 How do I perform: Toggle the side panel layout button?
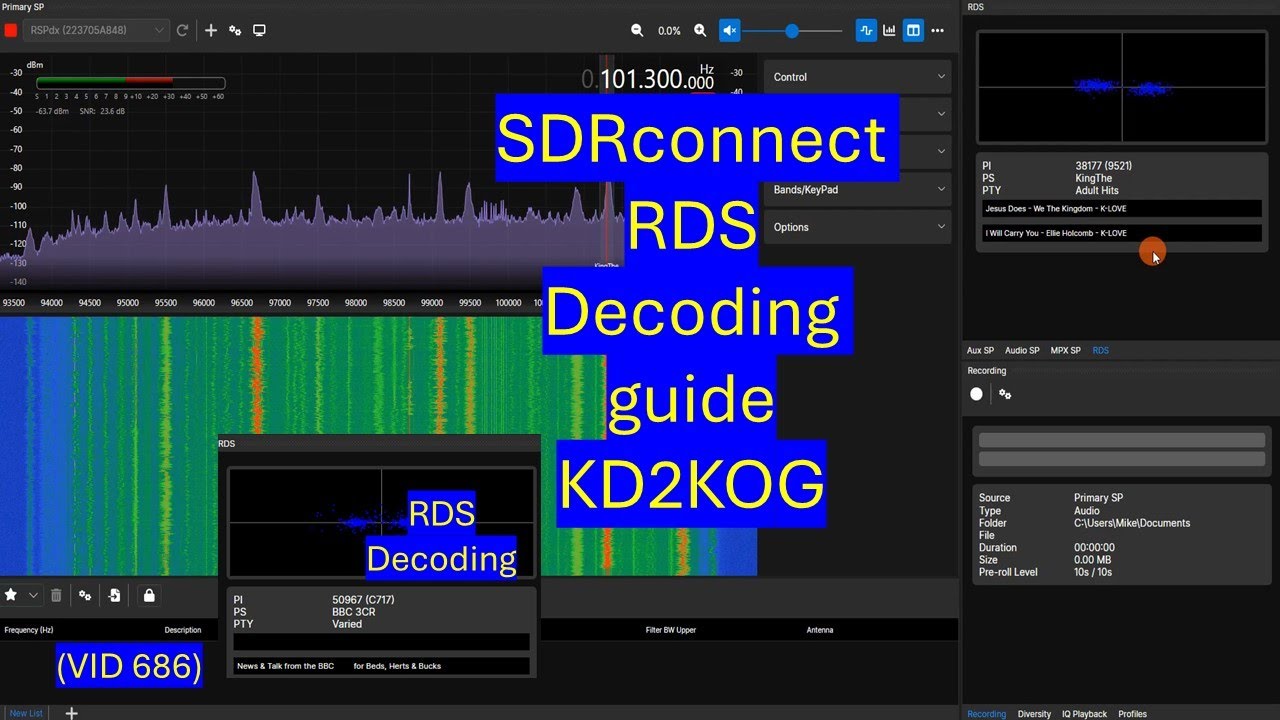pos(913,31)
